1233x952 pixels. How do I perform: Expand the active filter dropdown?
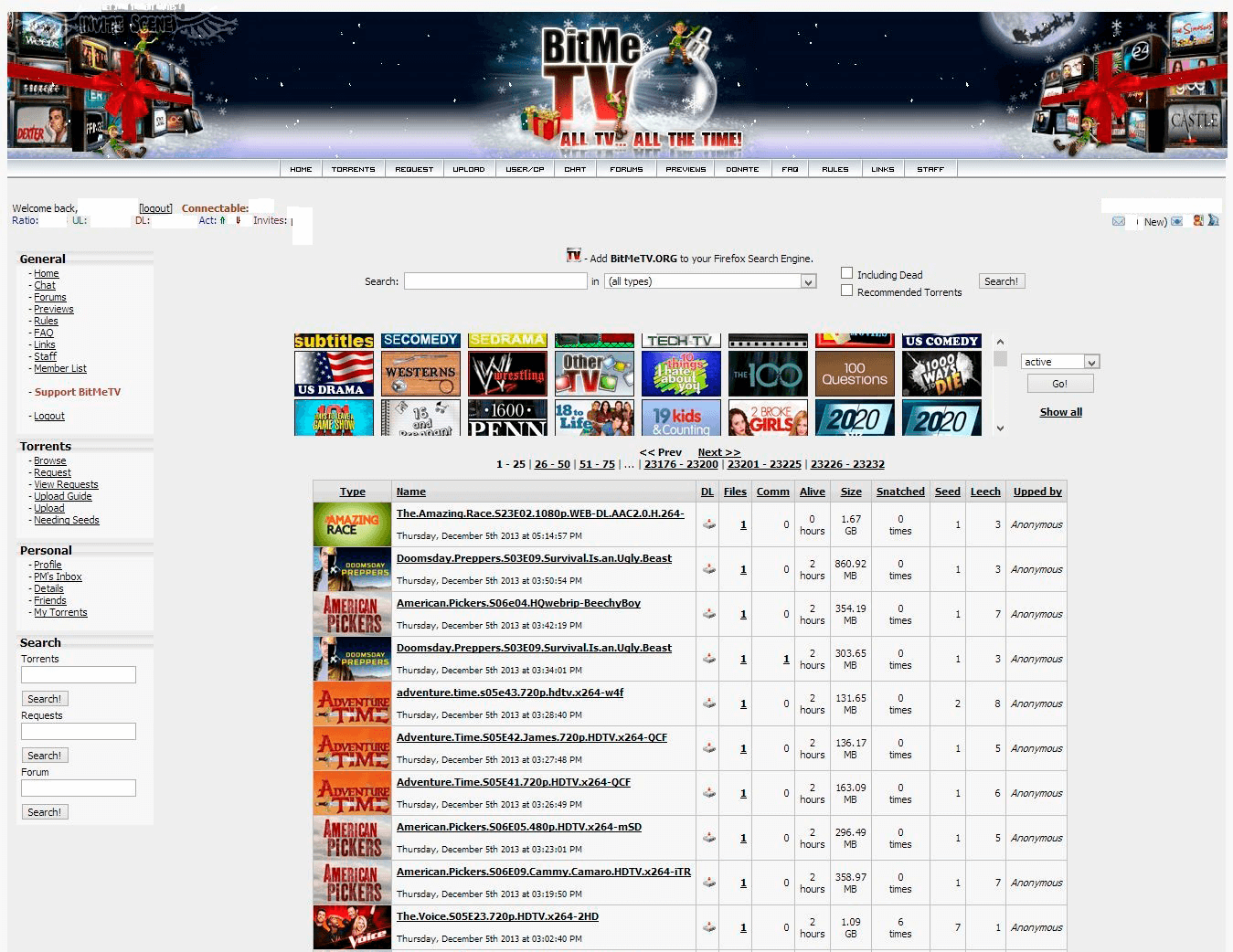tap(1060, 362)
